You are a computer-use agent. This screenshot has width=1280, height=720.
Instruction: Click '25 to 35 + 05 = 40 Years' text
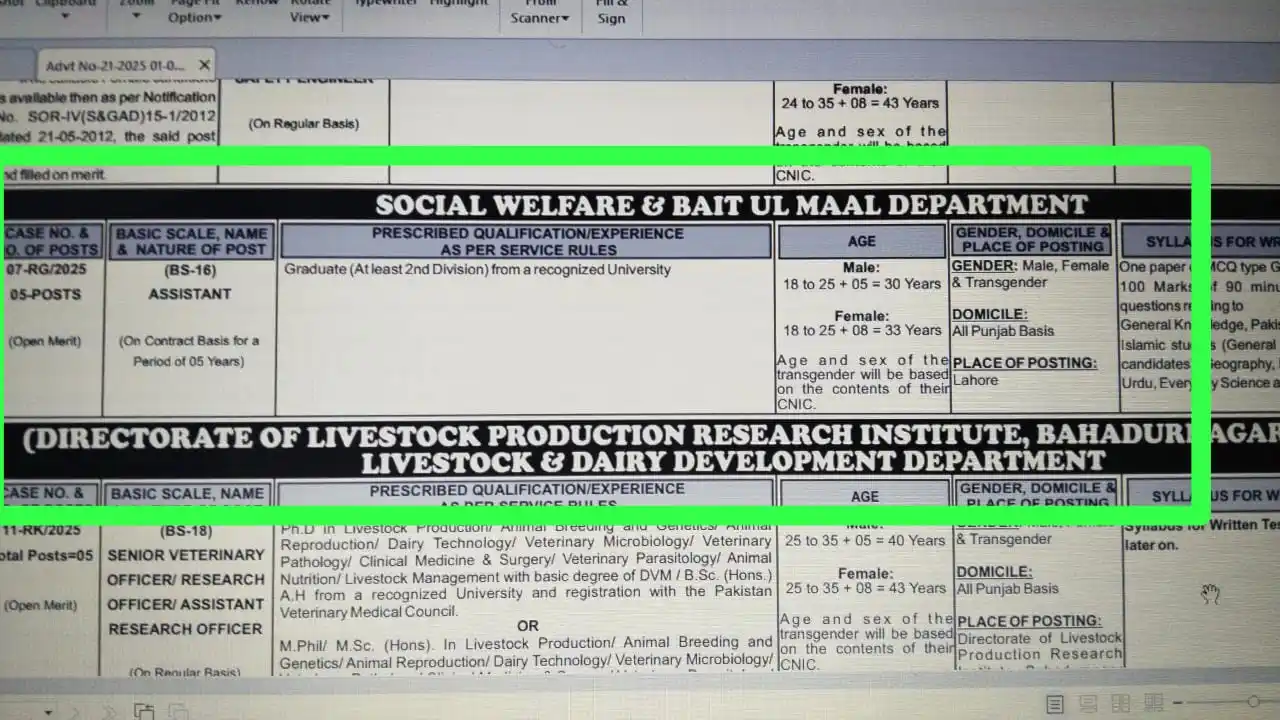(x=865, y=540)
